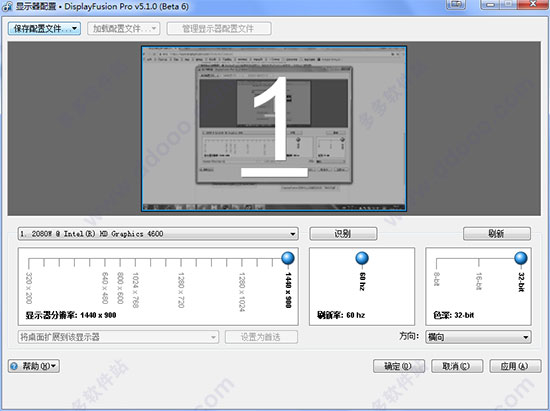Open the 帮助 help menu button

pyautogui.click(x=34, y=366)
